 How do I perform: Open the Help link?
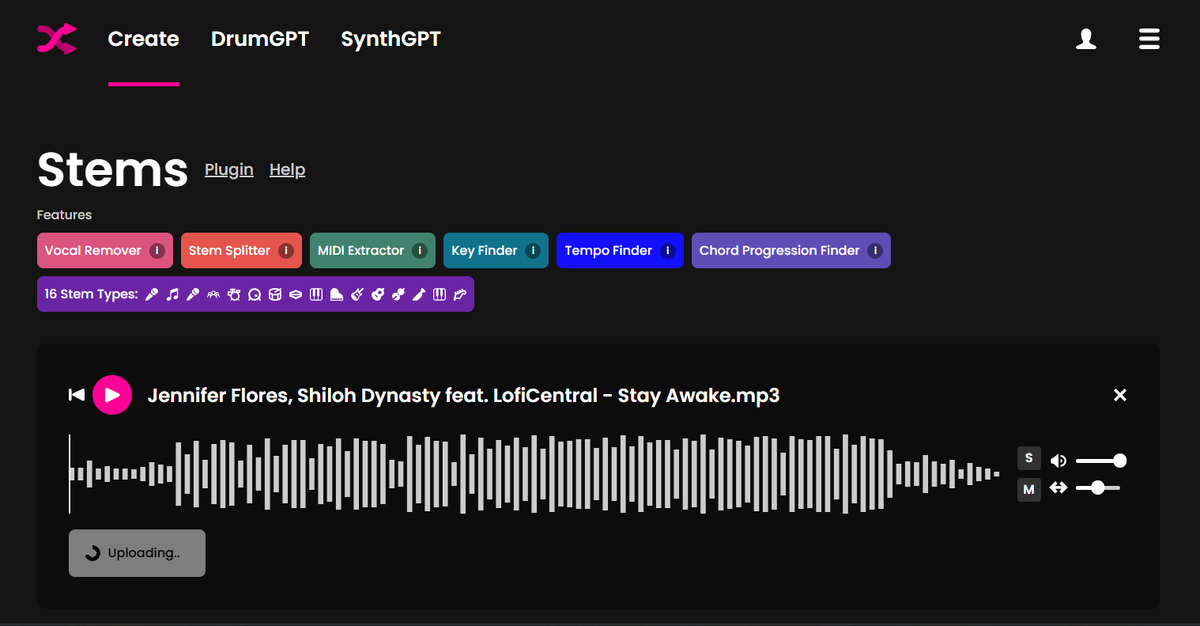[287, 170]
